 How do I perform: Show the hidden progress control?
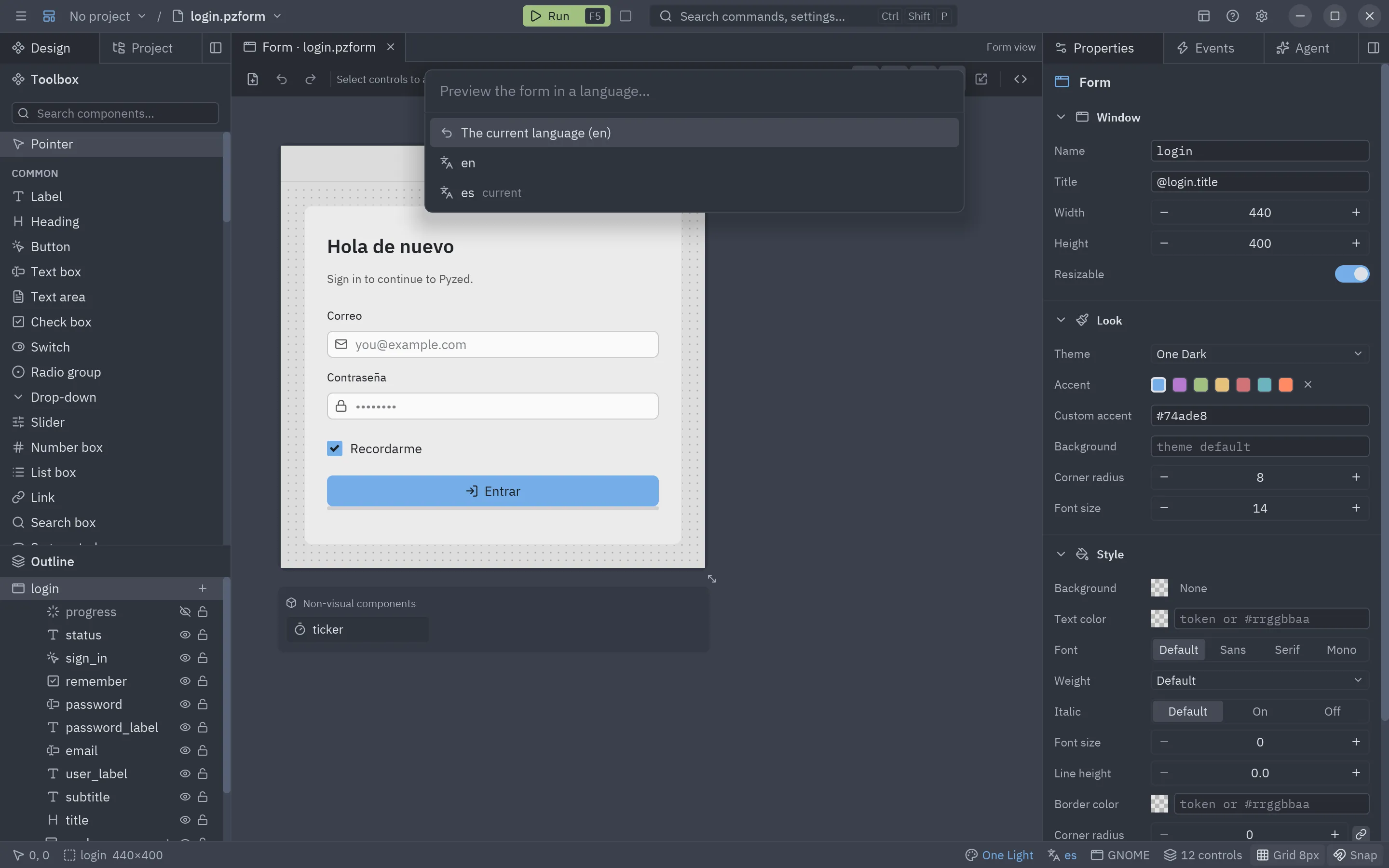tap(185, 611)
